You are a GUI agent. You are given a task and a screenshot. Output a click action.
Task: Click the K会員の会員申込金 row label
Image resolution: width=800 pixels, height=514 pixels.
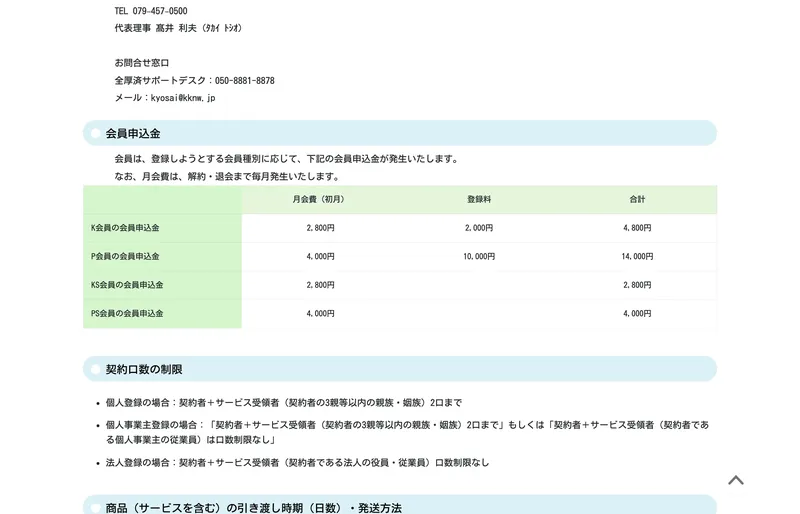click(125, 228)
